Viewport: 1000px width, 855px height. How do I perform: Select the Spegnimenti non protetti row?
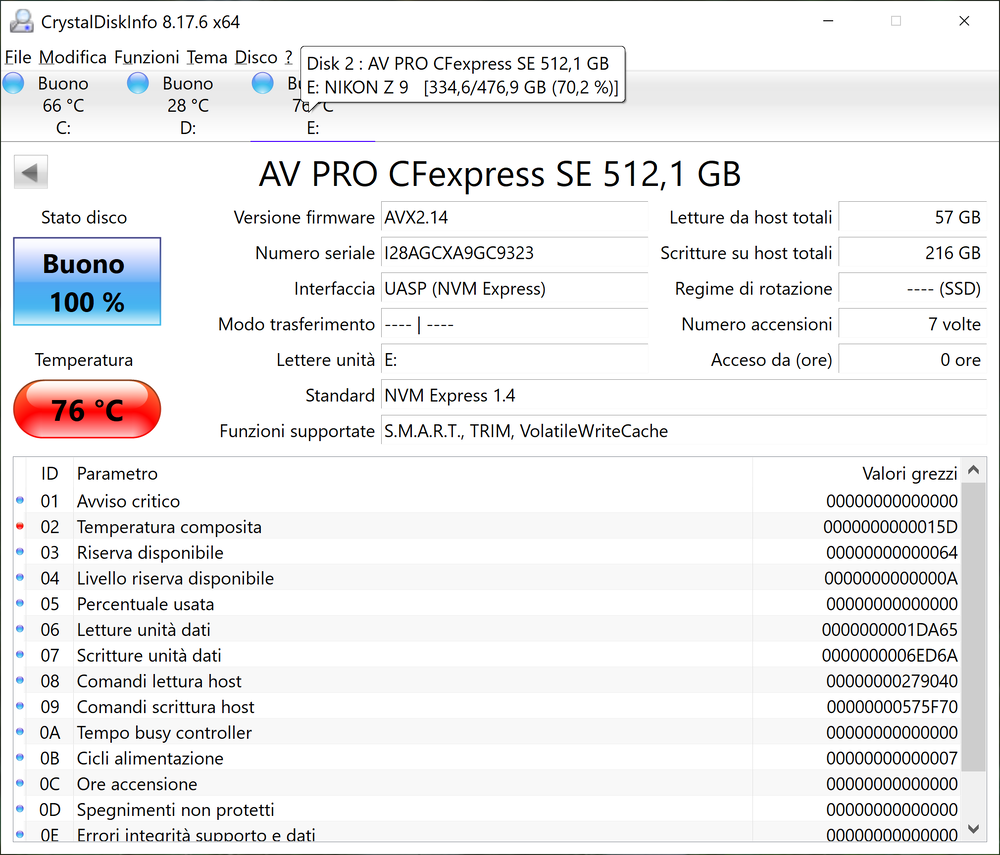tap(487, 810)
